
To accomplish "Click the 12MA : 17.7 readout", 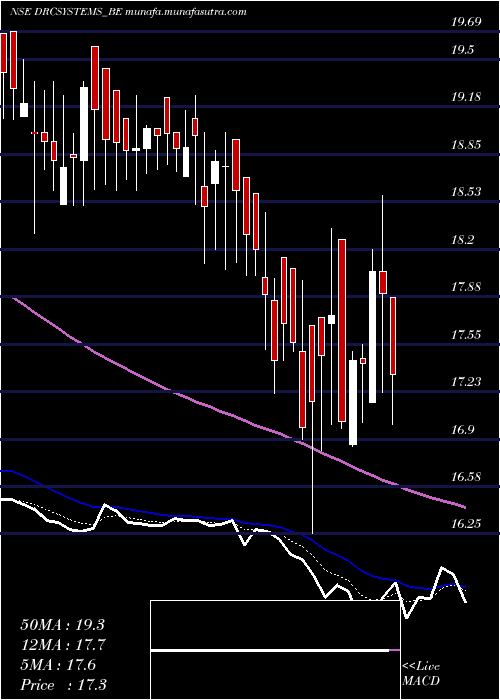I will click(x=62, y=645).
